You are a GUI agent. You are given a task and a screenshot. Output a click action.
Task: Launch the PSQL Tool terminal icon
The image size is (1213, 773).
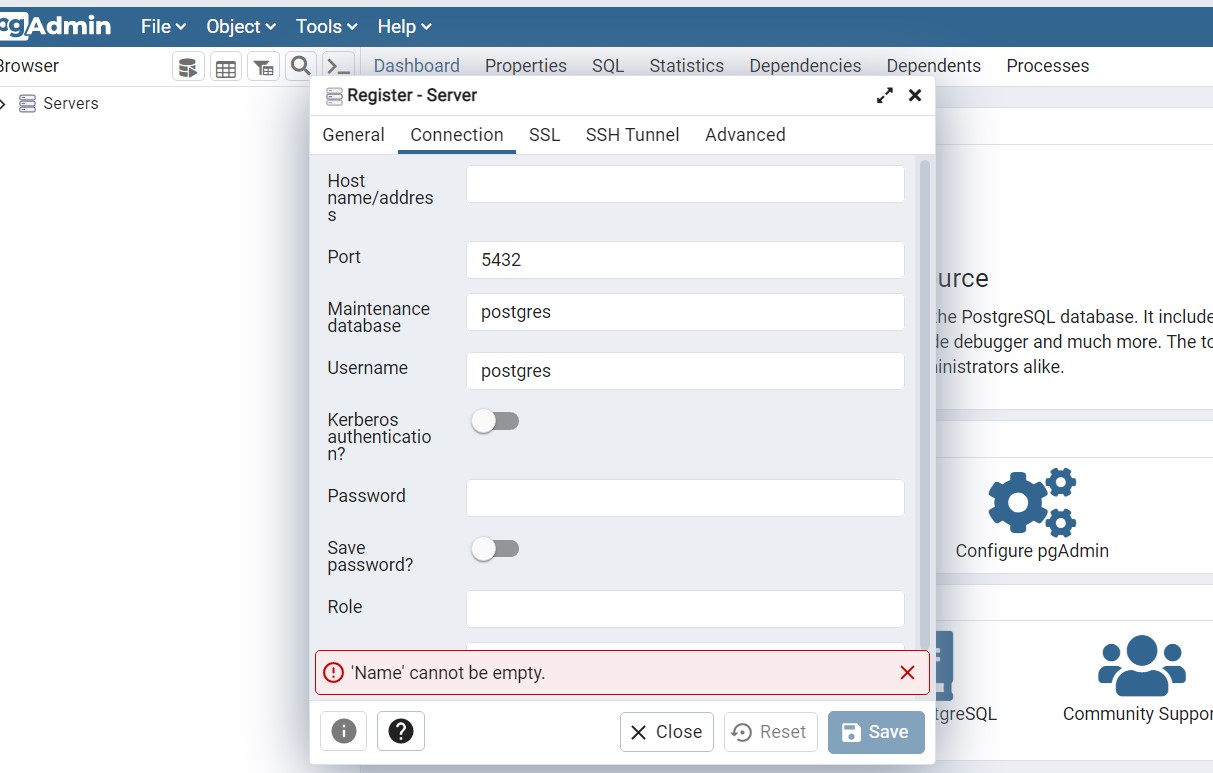(x=338, y=67)
